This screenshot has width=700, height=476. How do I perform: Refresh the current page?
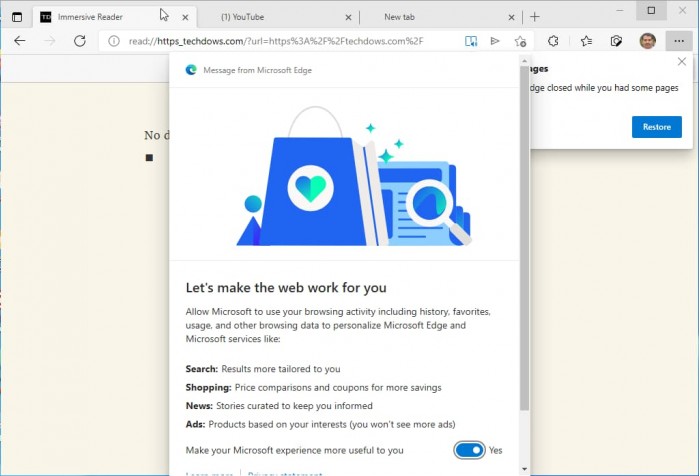[x=79, y=41]
